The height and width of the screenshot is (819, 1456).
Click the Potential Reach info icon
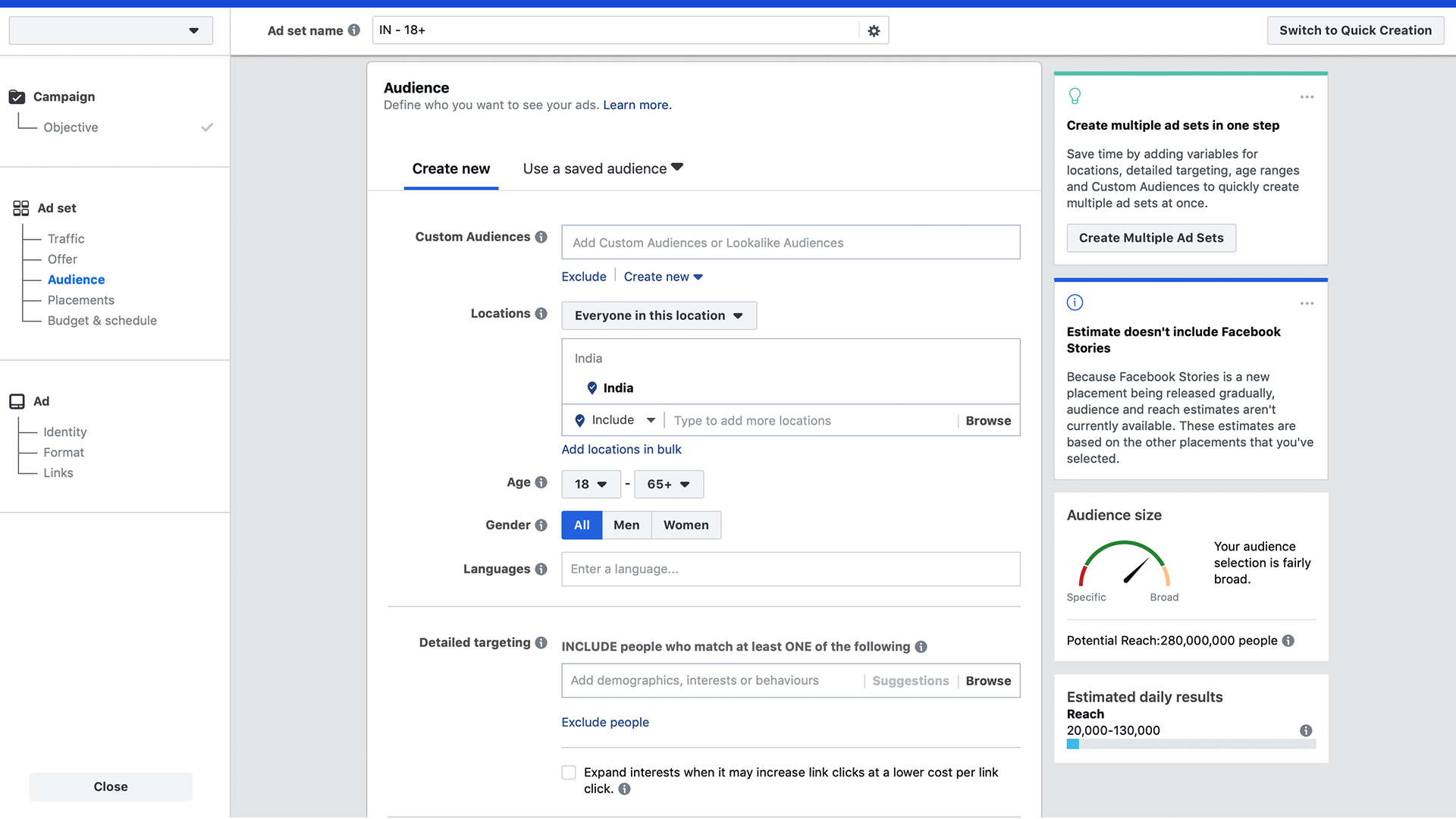pyautogui.click(x=1288, y=641)
